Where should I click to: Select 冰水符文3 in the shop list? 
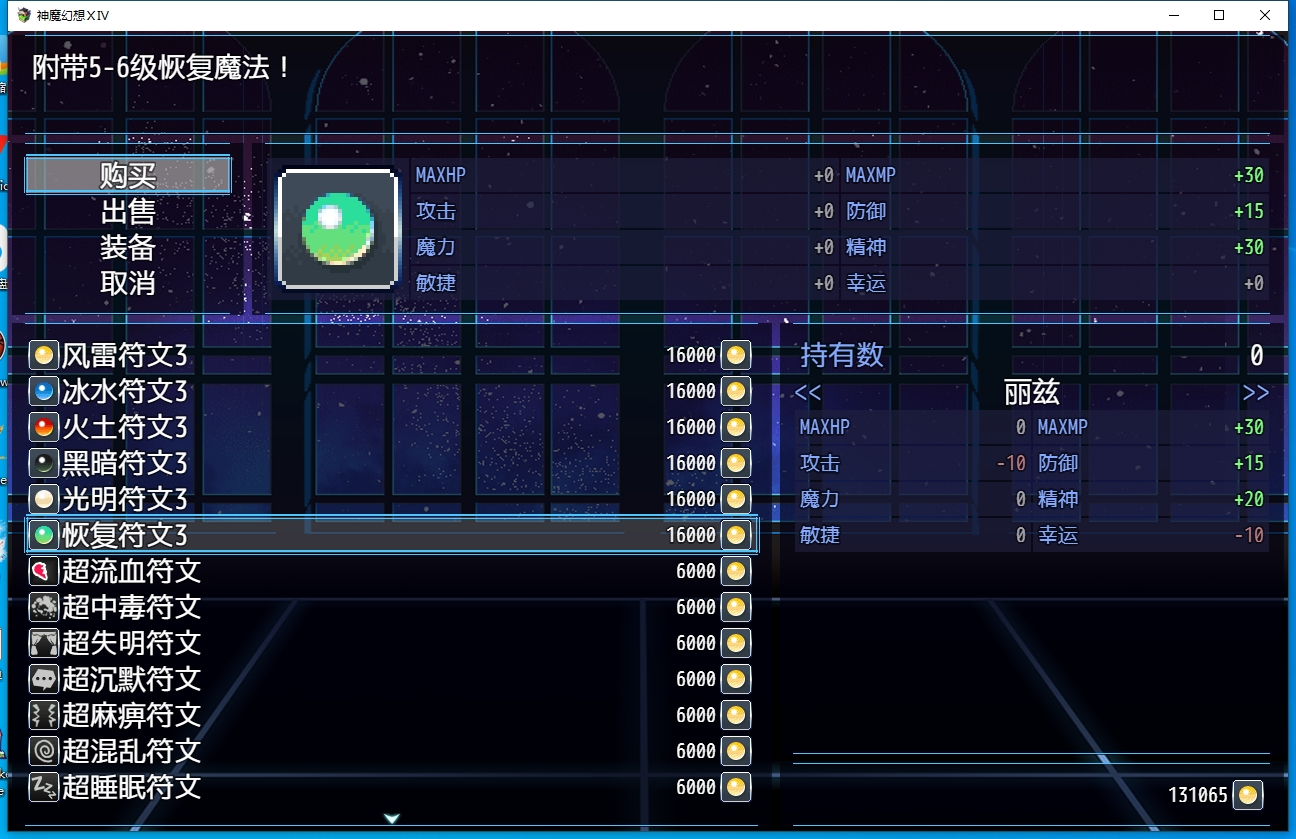point(391,391)
